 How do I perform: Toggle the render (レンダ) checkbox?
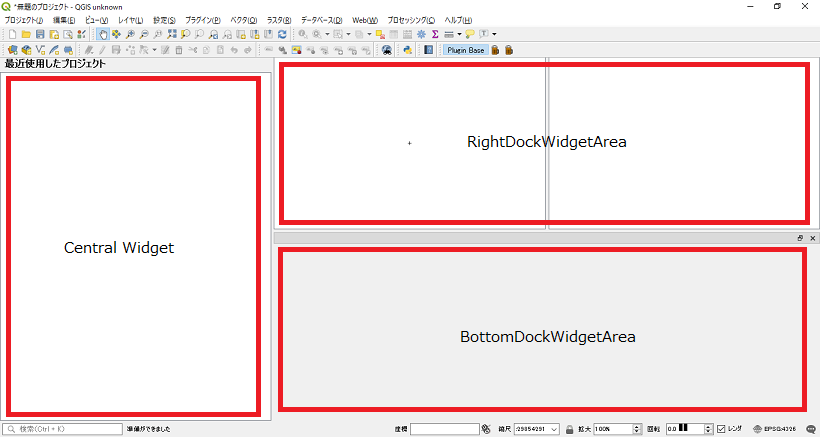click(x=722, y=429)
